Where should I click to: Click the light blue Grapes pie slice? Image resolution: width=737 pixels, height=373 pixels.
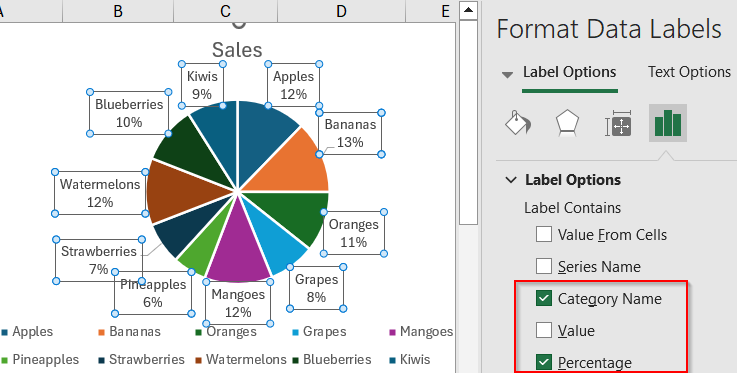[x=277, y=244]
